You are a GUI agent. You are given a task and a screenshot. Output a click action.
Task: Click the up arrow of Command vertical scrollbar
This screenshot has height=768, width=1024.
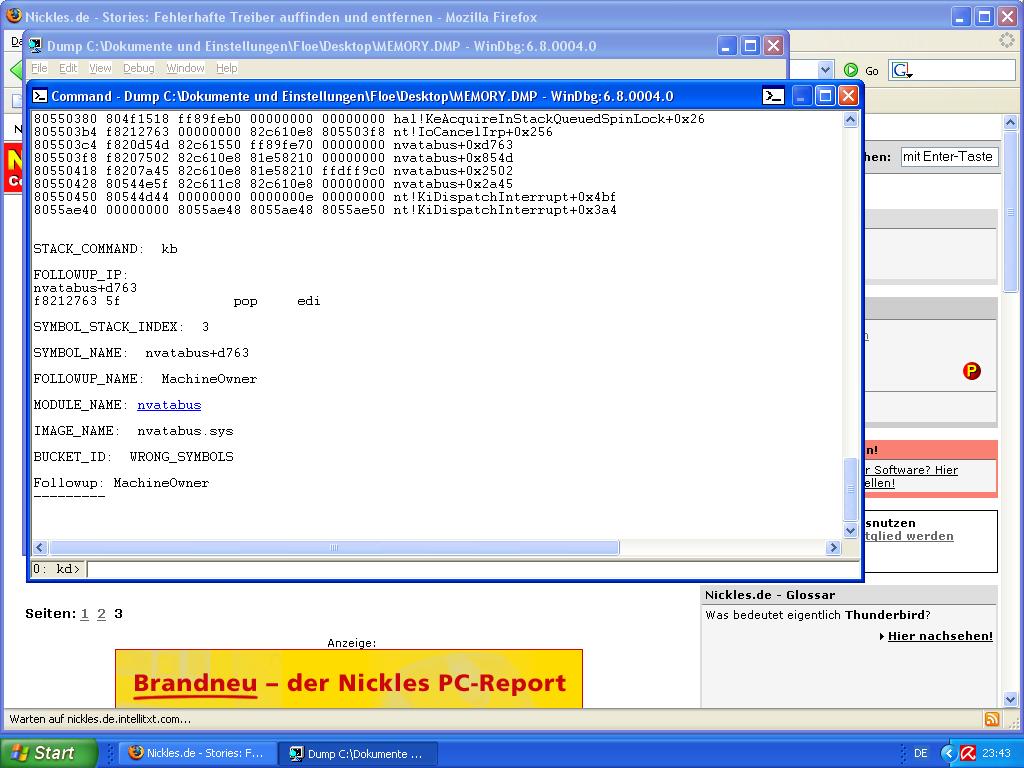850,120
